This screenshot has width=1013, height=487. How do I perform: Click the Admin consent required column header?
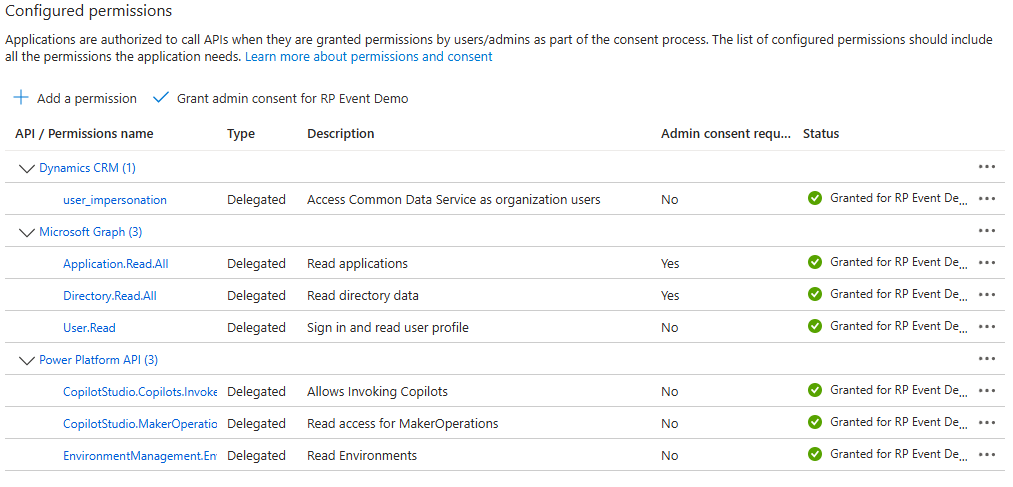(725, 134)
